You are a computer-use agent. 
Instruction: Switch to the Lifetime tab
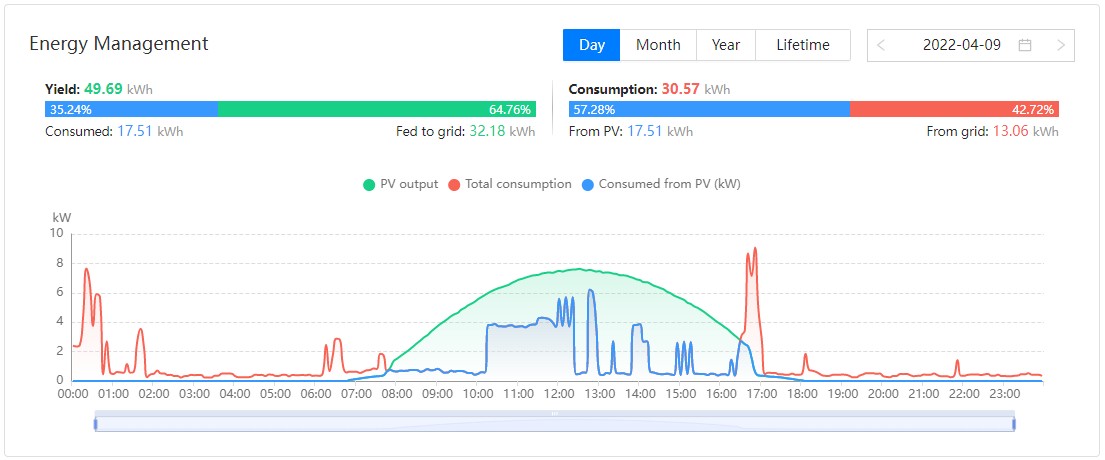click(x=803, y=45)
